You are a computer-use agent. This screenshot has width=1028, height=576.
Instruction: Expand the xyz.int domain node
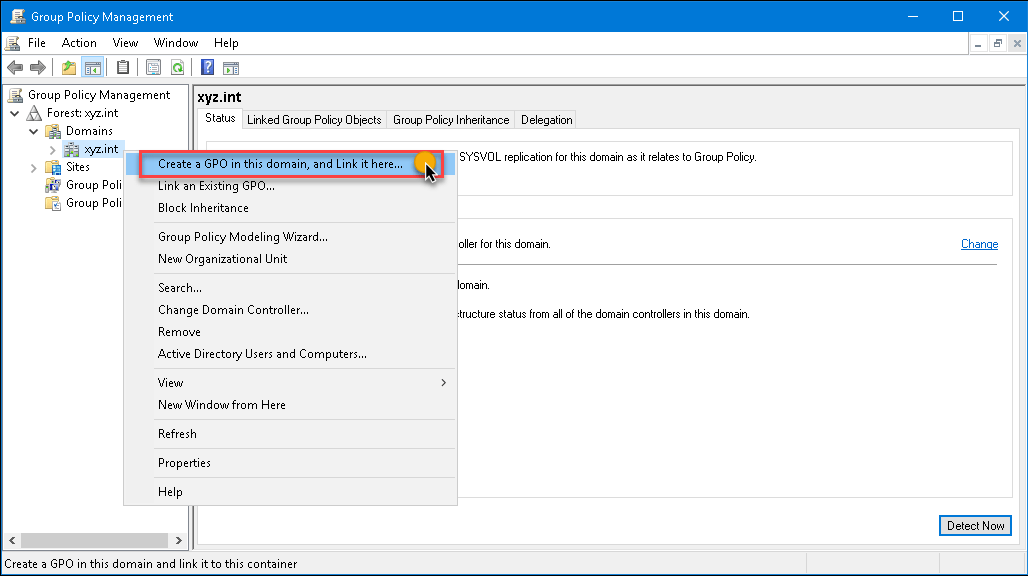tap(52, 150)
